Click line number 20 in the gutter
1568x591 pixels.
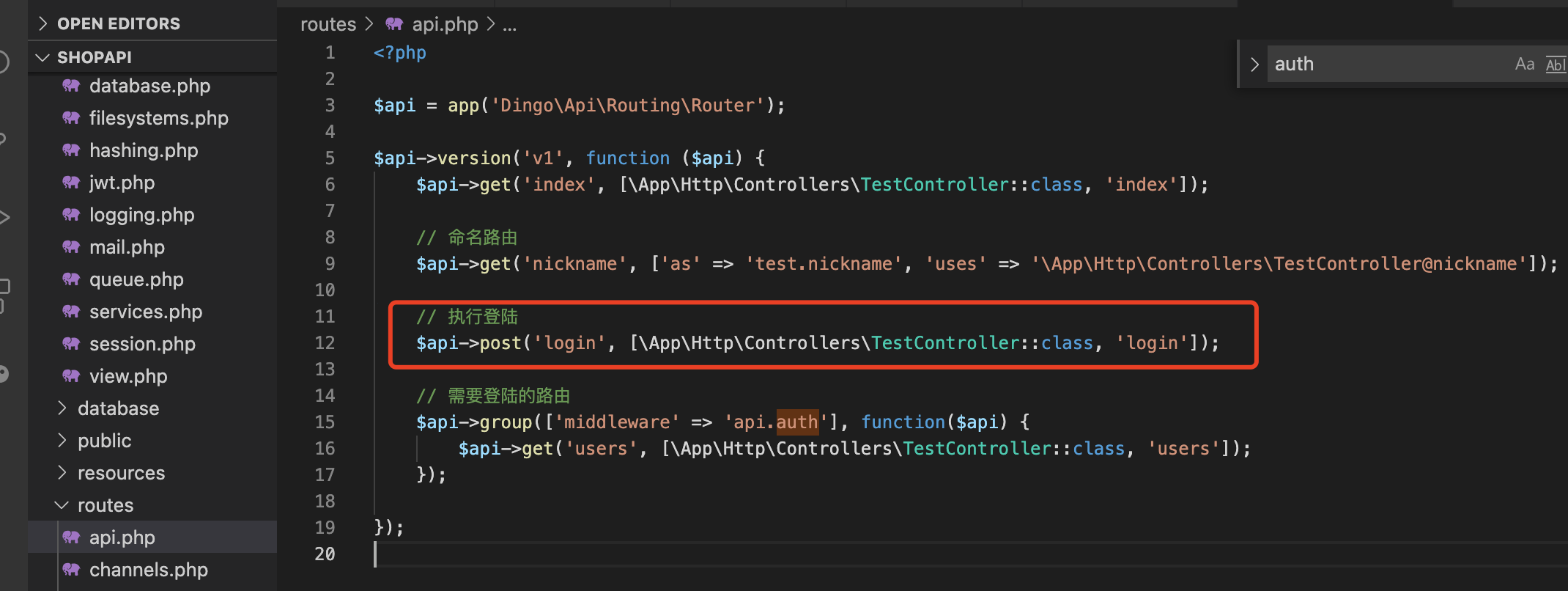pos(325,554)
